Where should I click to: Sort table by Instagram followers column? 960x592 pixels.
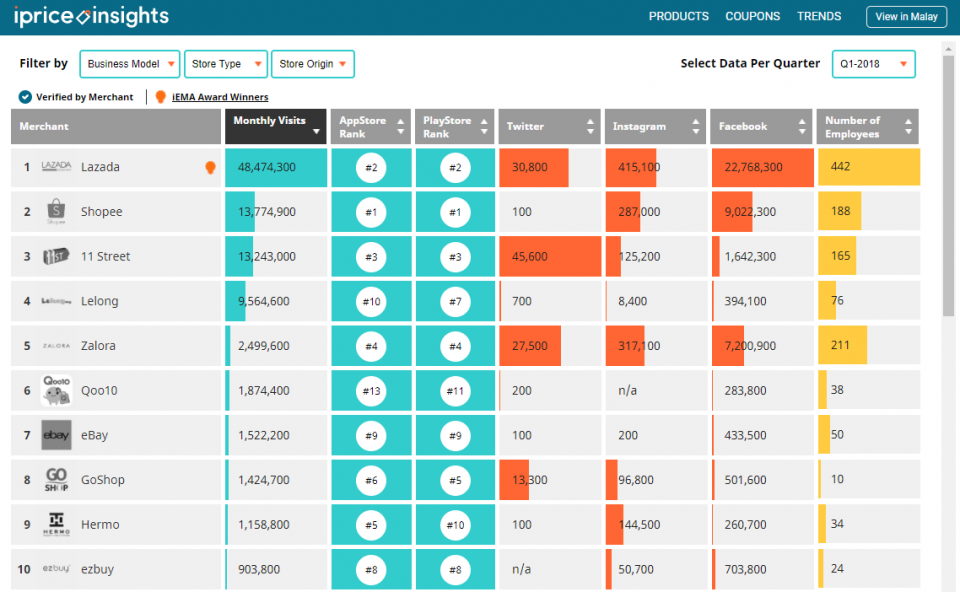click(x=655, y=127)
